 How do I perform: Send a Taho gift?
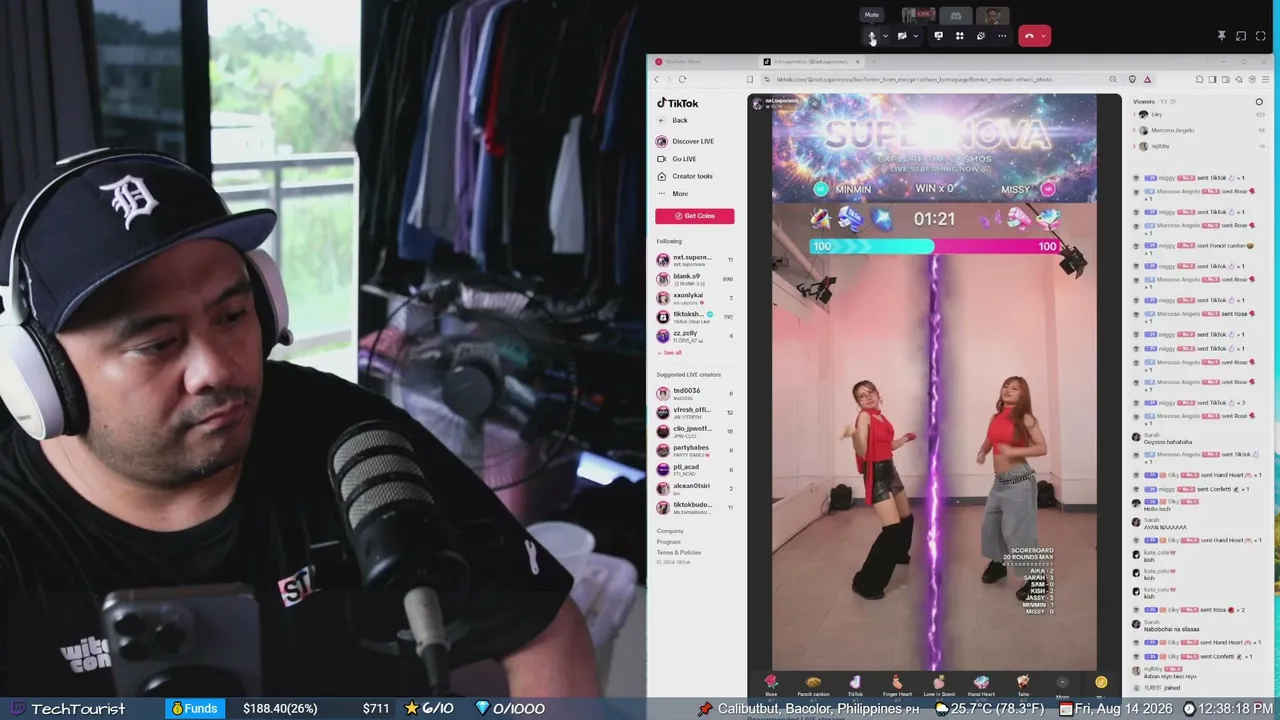(x=1023, y=685)
